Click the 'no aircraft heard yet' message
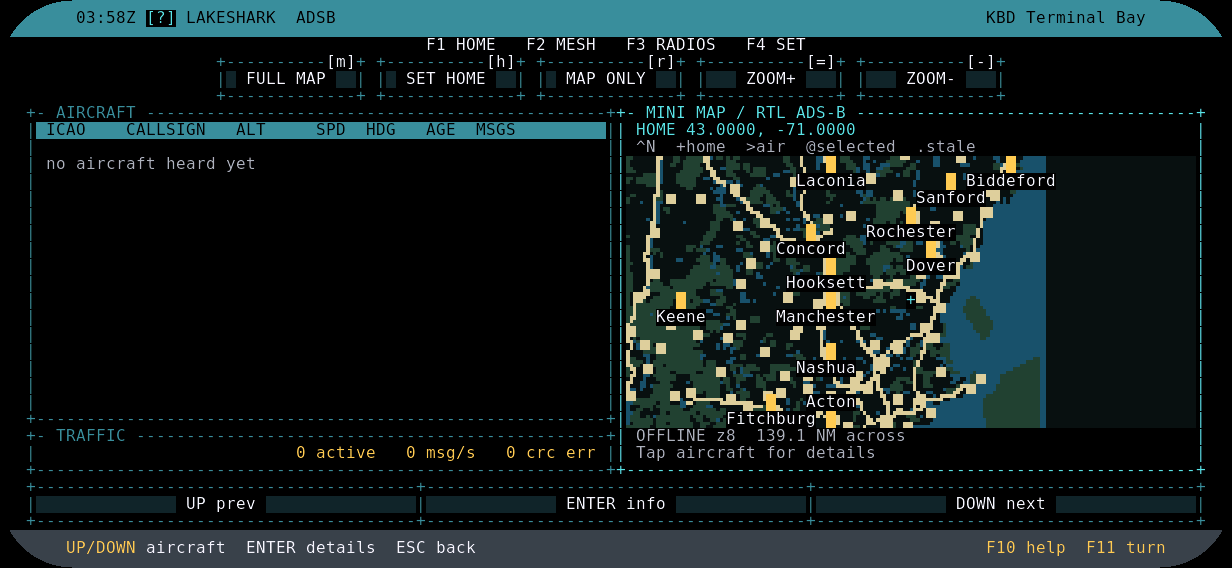This screenshot has height=568, width=1232. point(151,164)
